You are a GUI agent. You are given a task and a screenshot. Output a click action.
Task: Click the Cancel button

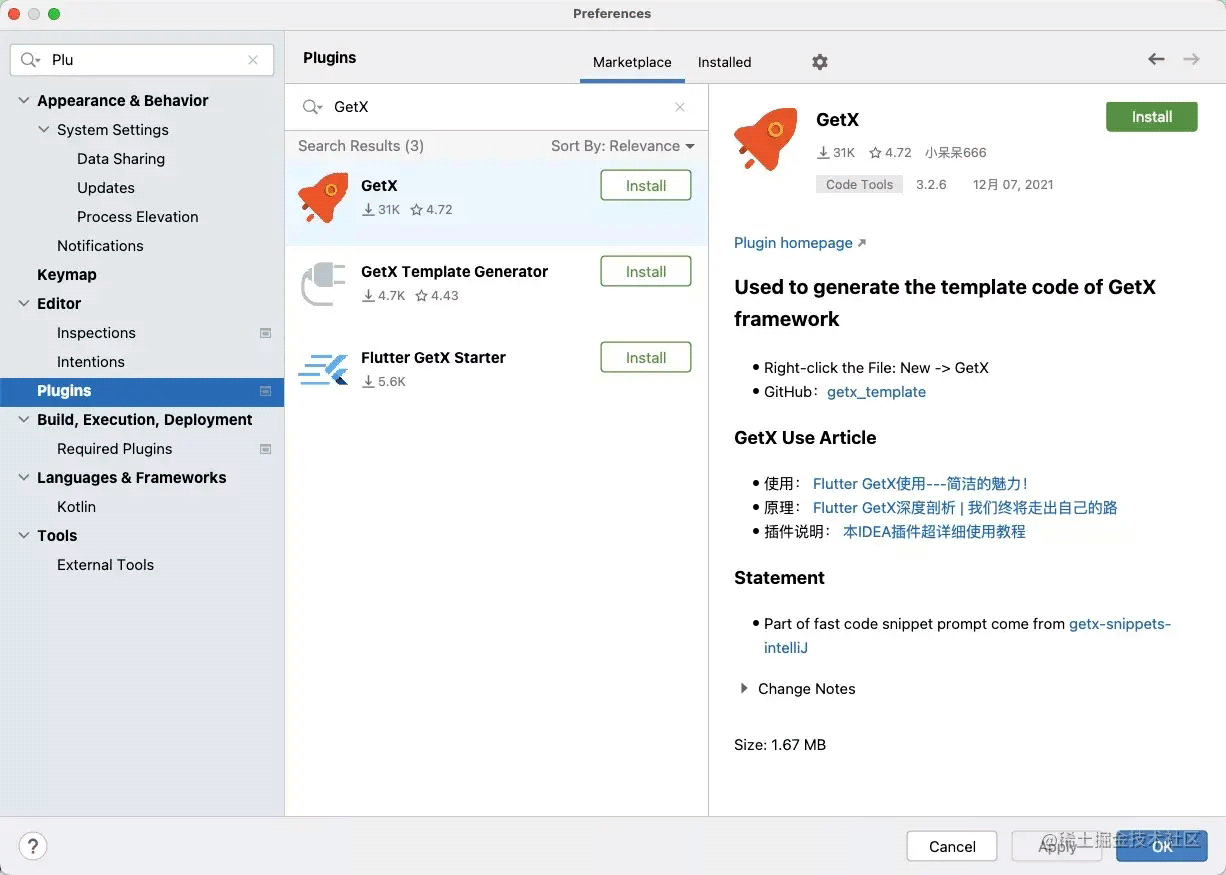[x=952, y=847]
